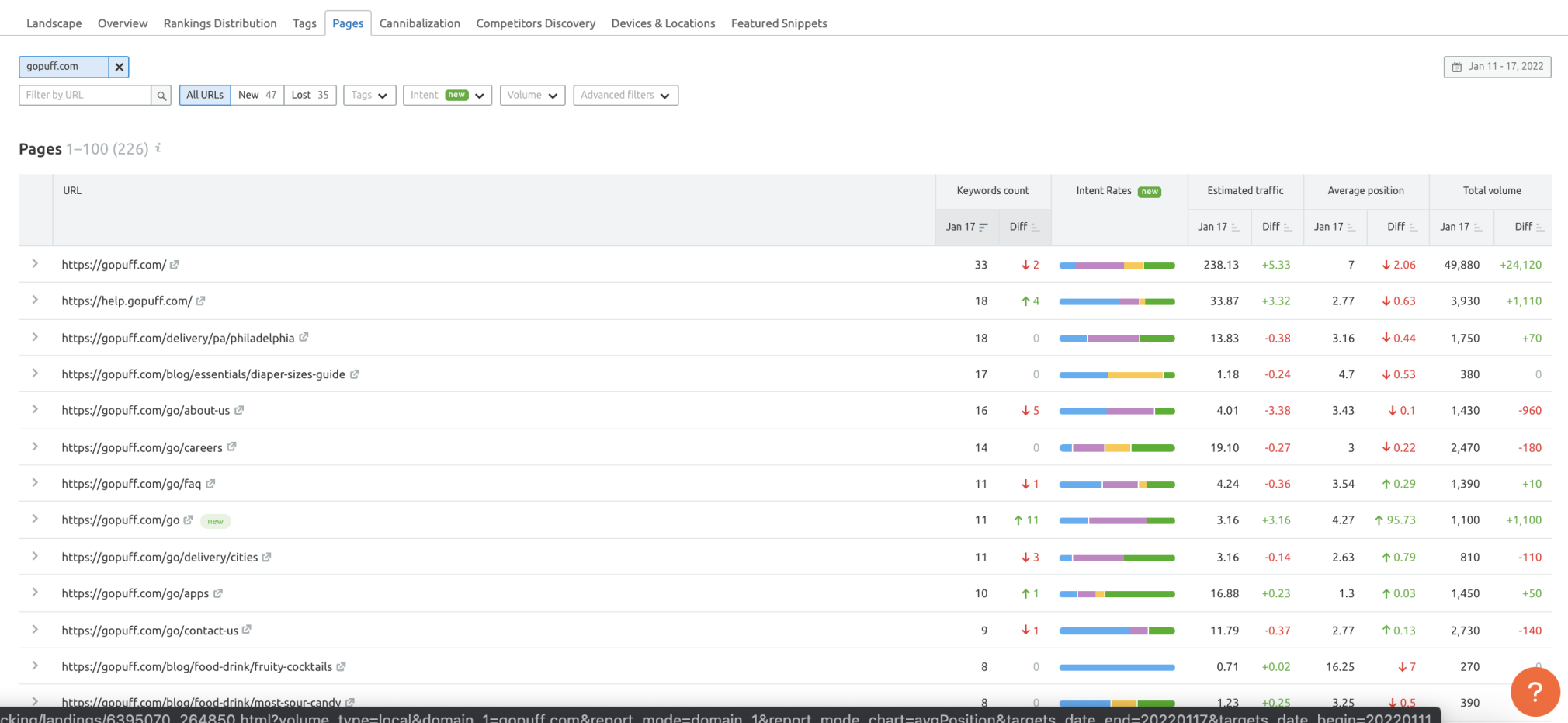1568x723 pixels.
Task: Open the Jan 11 - 17, 2022 date picker
Action: [x=1497, y=67]
